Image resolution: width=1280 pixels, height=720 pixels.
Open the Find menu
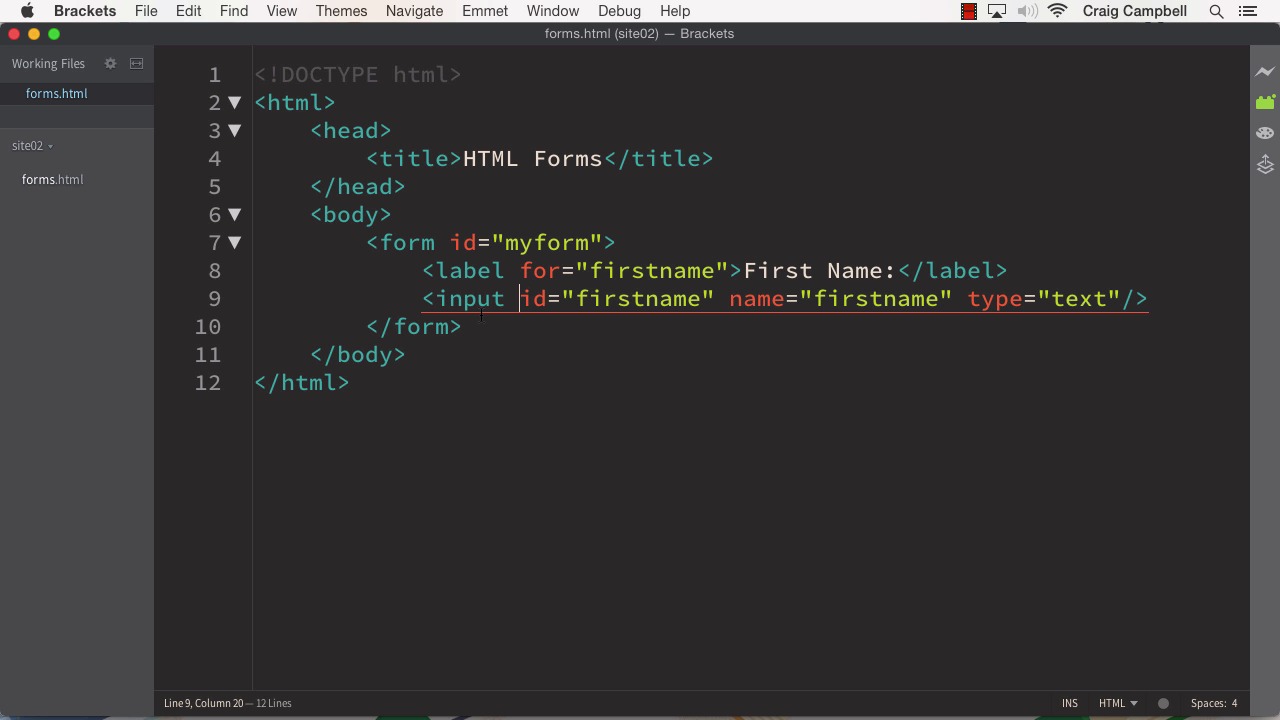233,11
